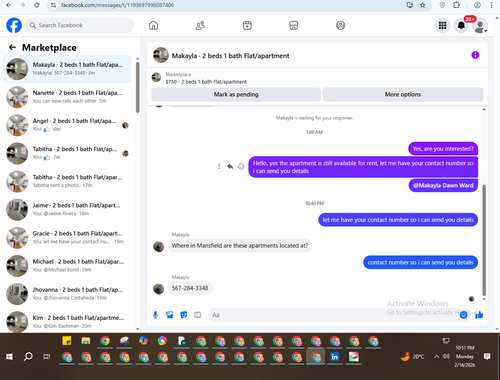Click the Where in Mansfield message bubble
Viewport: 500px width, 380px height.
[240, 246]
